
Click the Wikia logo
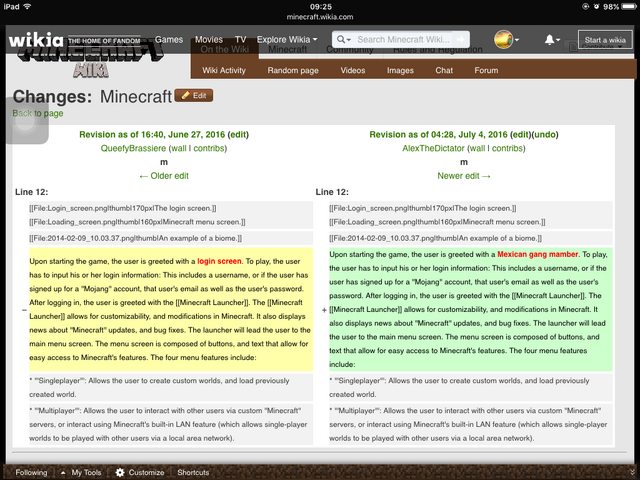(36, 40)
